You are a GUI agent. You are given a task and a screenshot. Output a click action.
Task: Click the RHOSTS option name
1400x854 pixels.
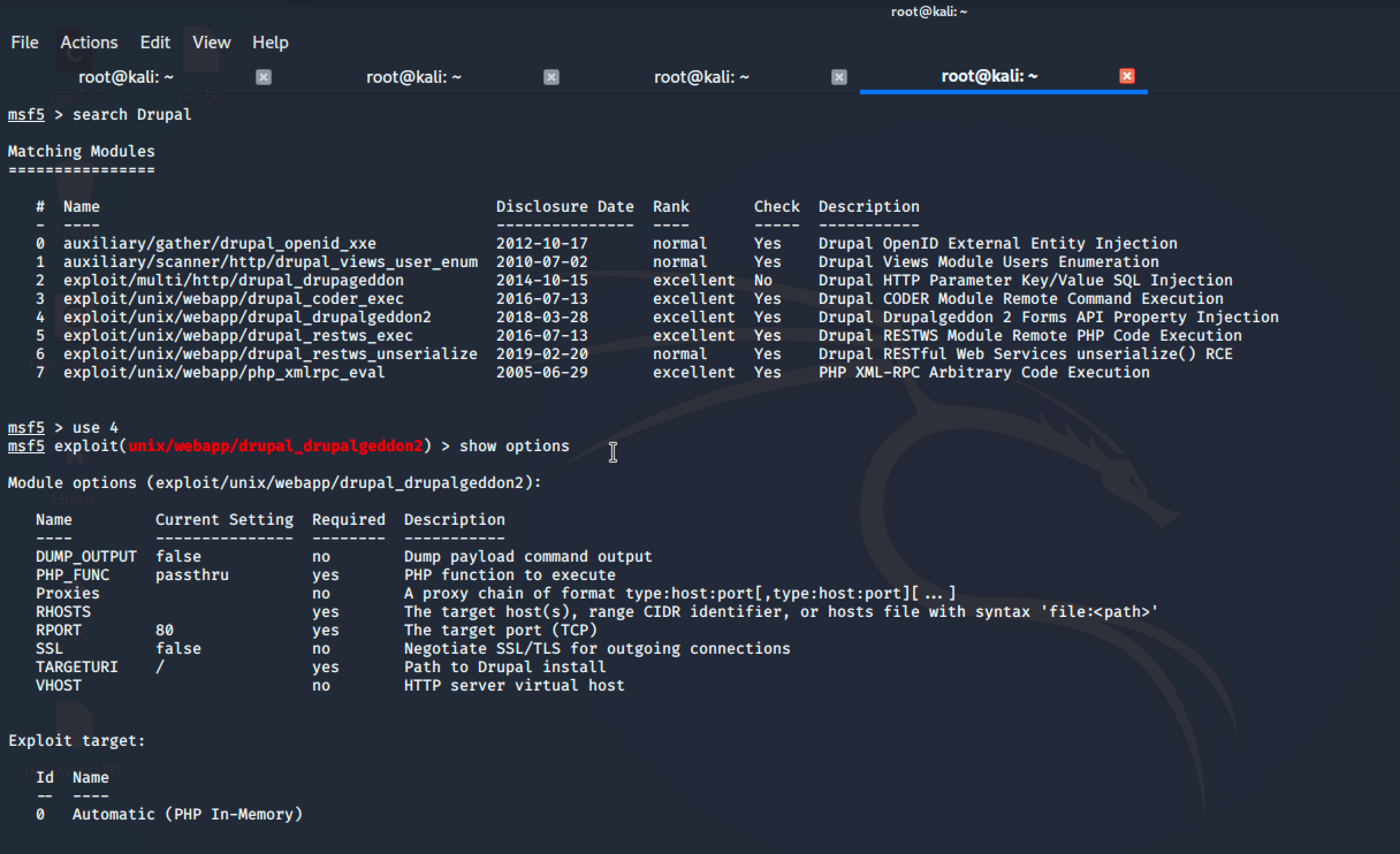(63, 612)
